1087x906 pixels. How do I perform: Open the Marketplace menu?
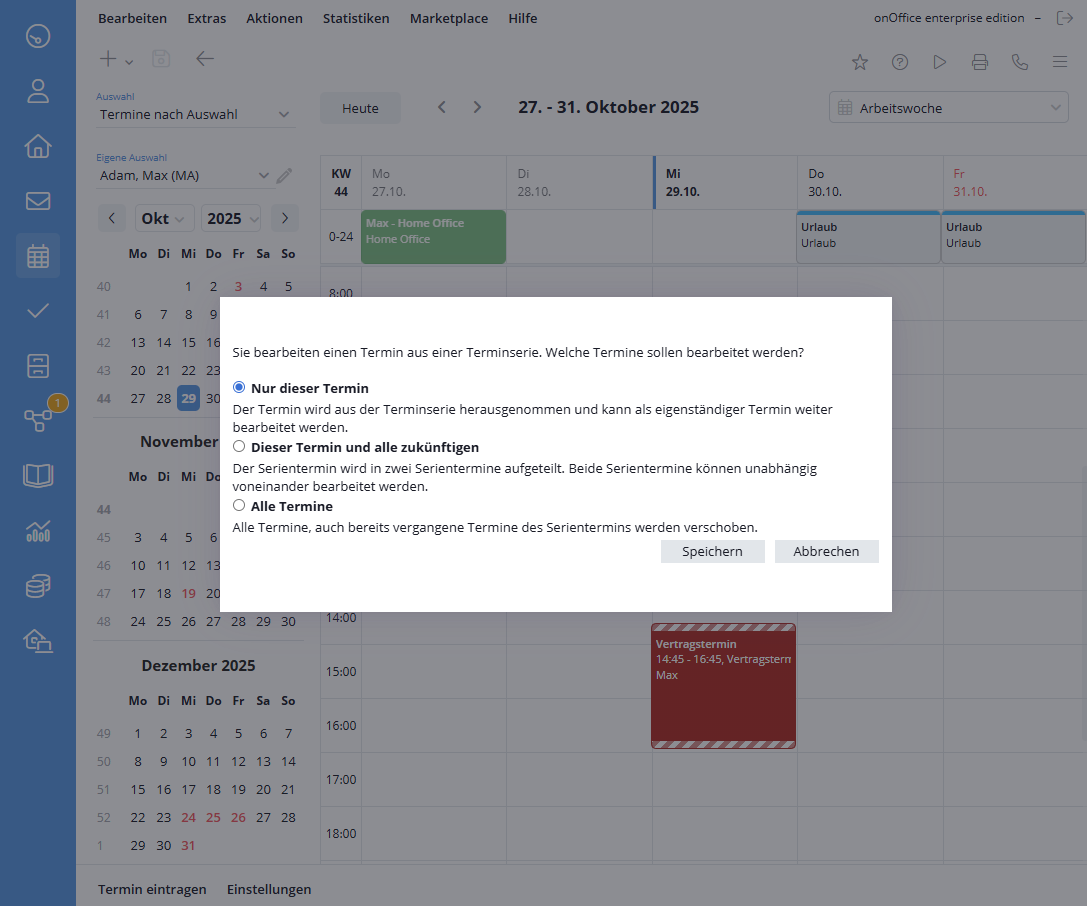449,18
